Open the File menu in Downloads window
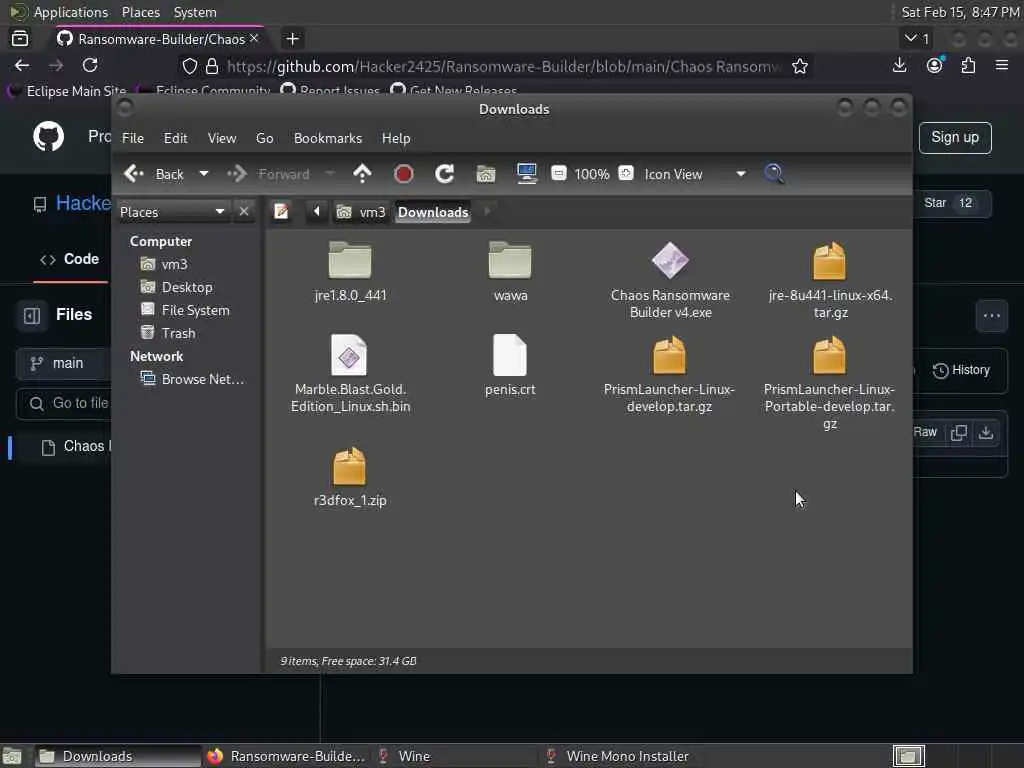Viewport: 1024px width, 768px height. (x=133, y=138)
